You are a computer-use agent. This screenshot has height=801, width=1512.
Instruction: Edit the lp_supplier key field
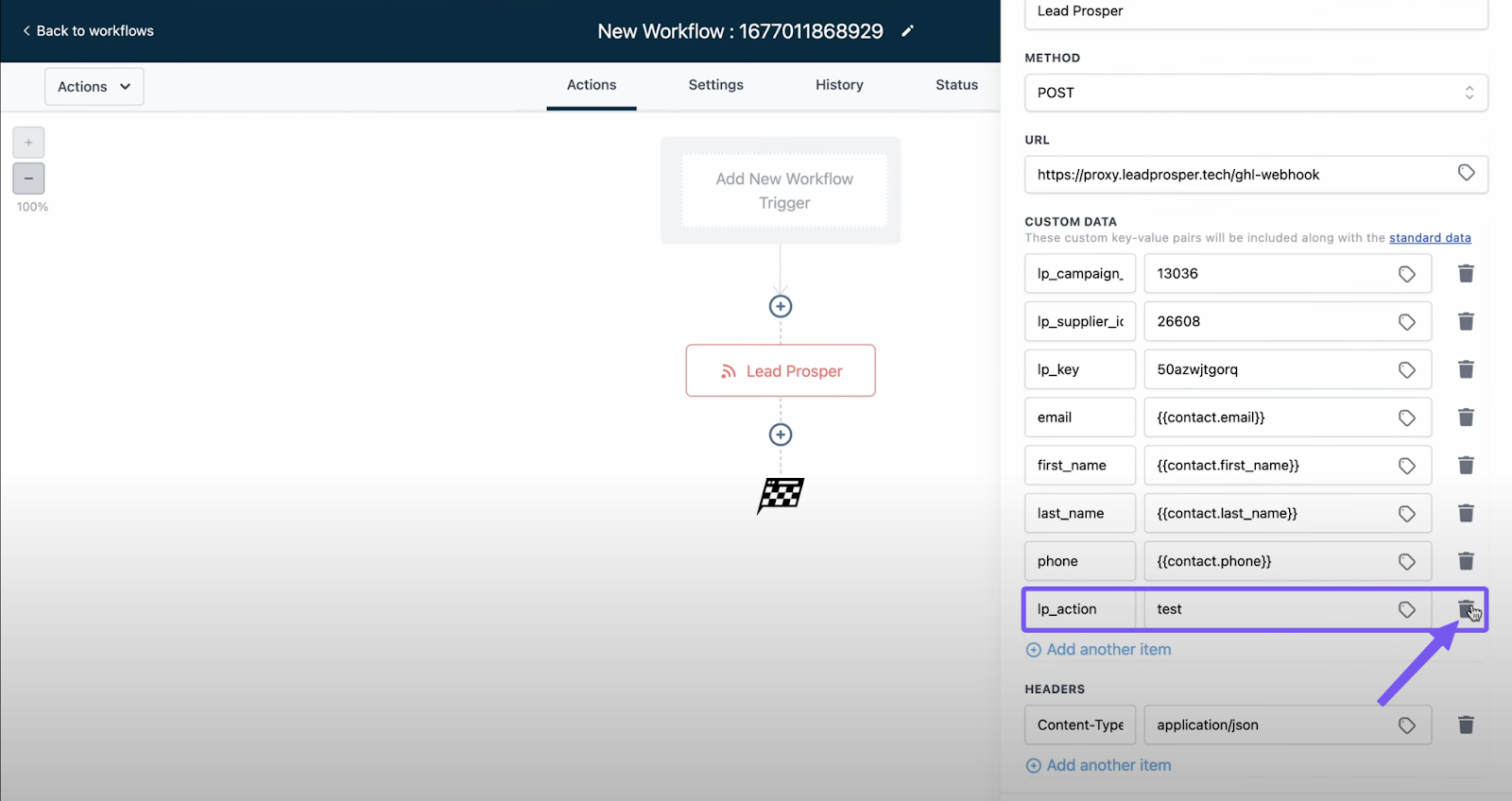pos(1080,322)
